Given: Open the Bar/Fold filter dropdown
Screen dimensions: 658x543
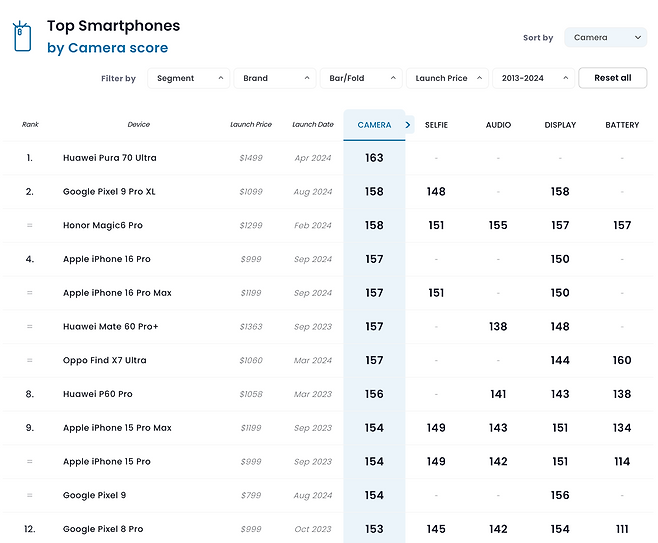Looking at the screenshot, I should pos(361,78).
